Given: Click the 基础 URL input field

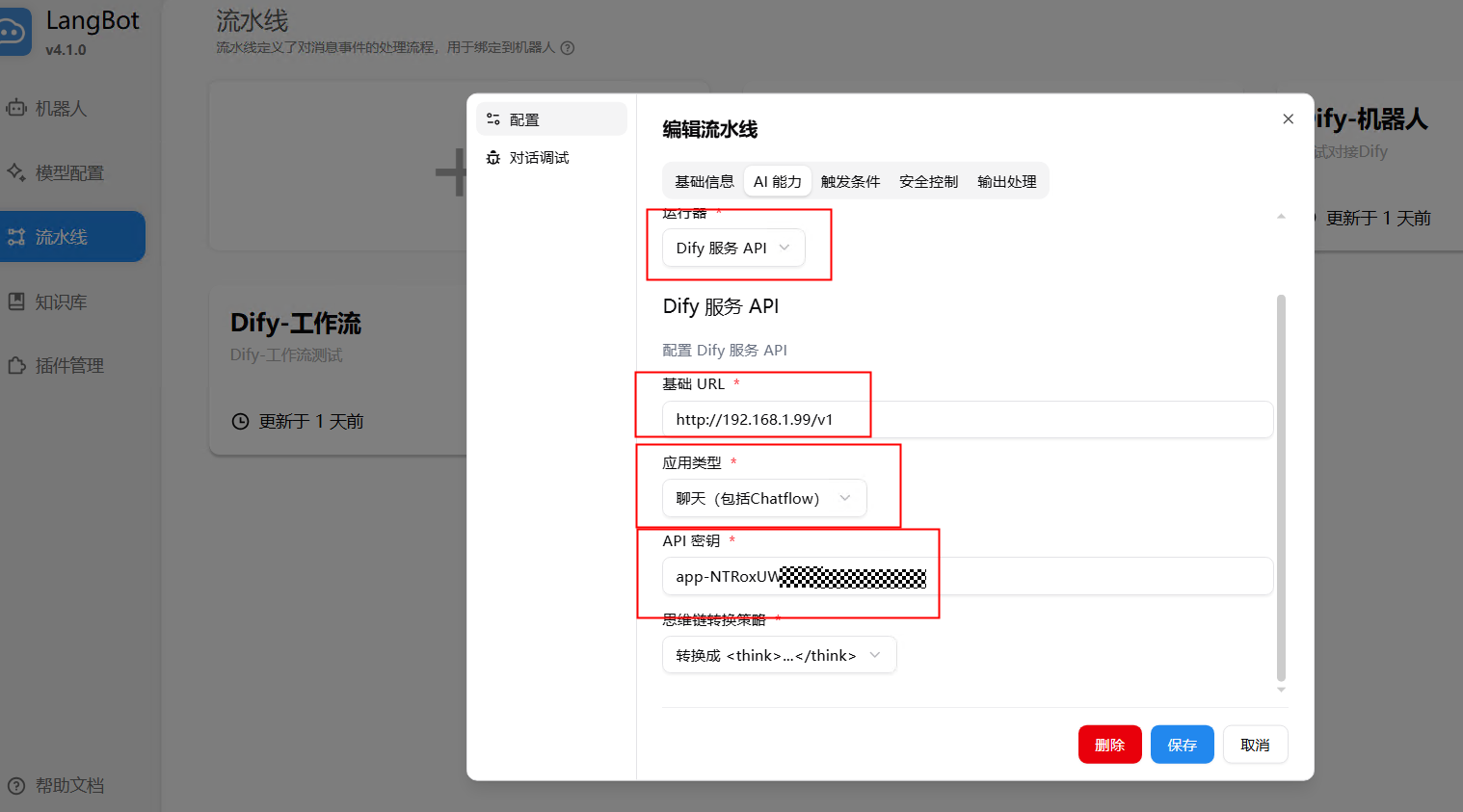Looking at the screenshot, I should click(968, 419).
